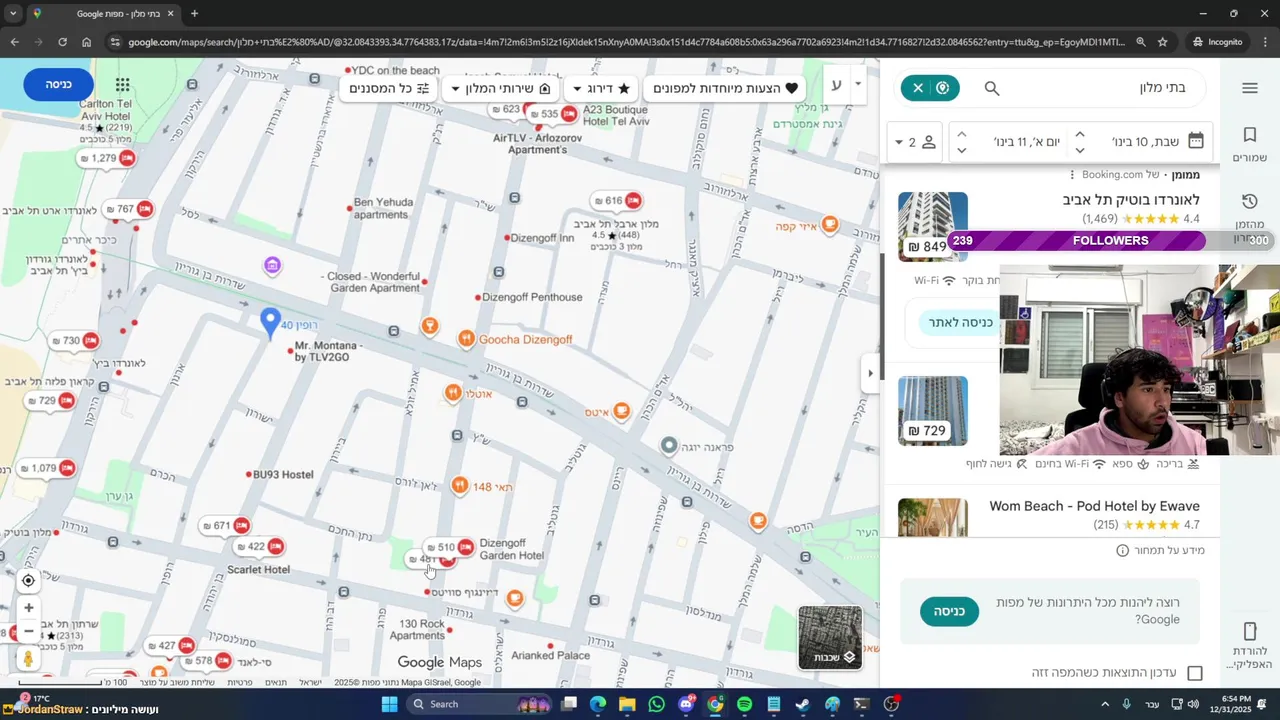Select the Google Maps browser tab
Viewport: 1280px width, 720px height.
104,14
